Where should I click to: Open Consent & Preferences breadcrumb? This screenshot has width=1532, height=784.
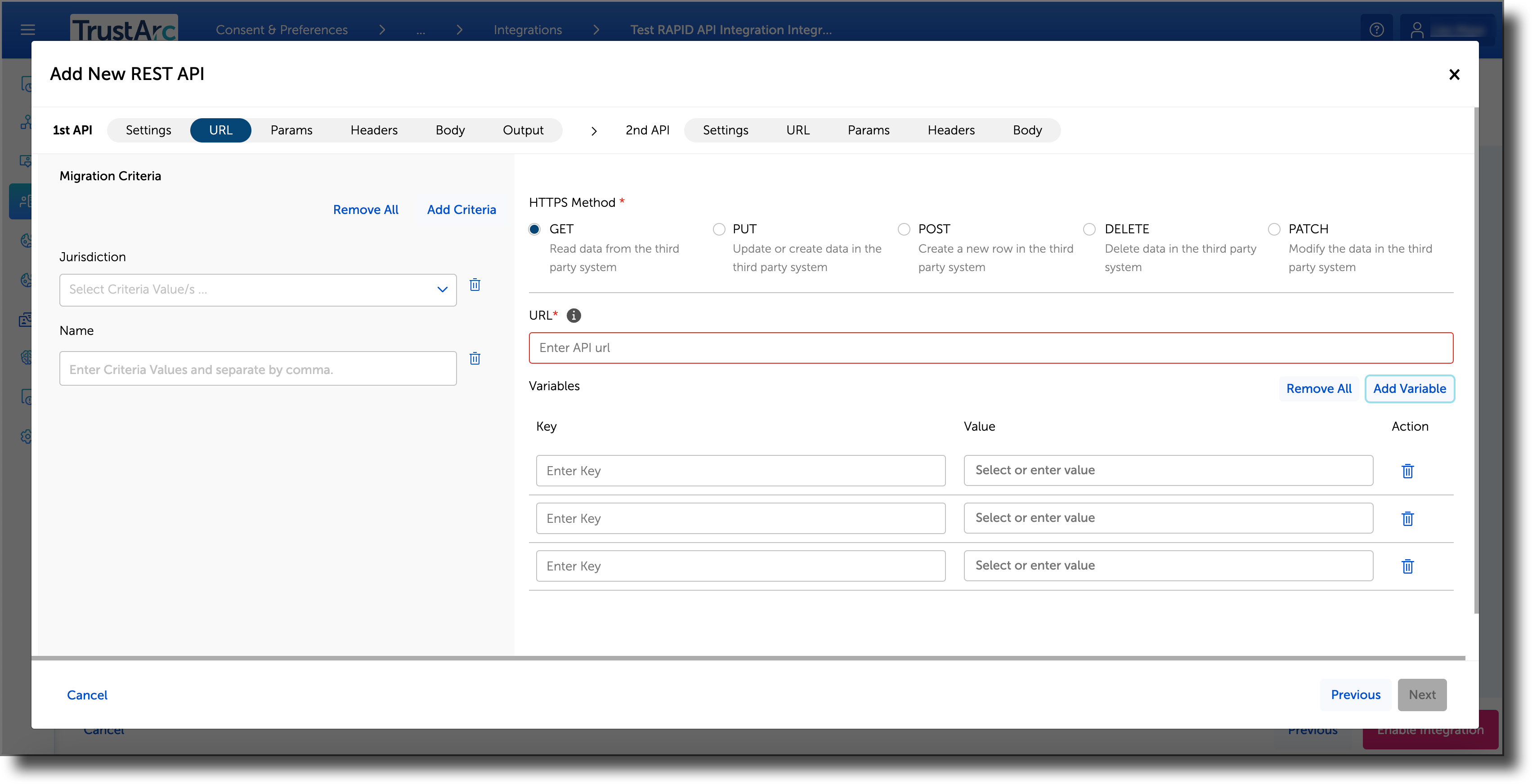[x=281, y=30]
